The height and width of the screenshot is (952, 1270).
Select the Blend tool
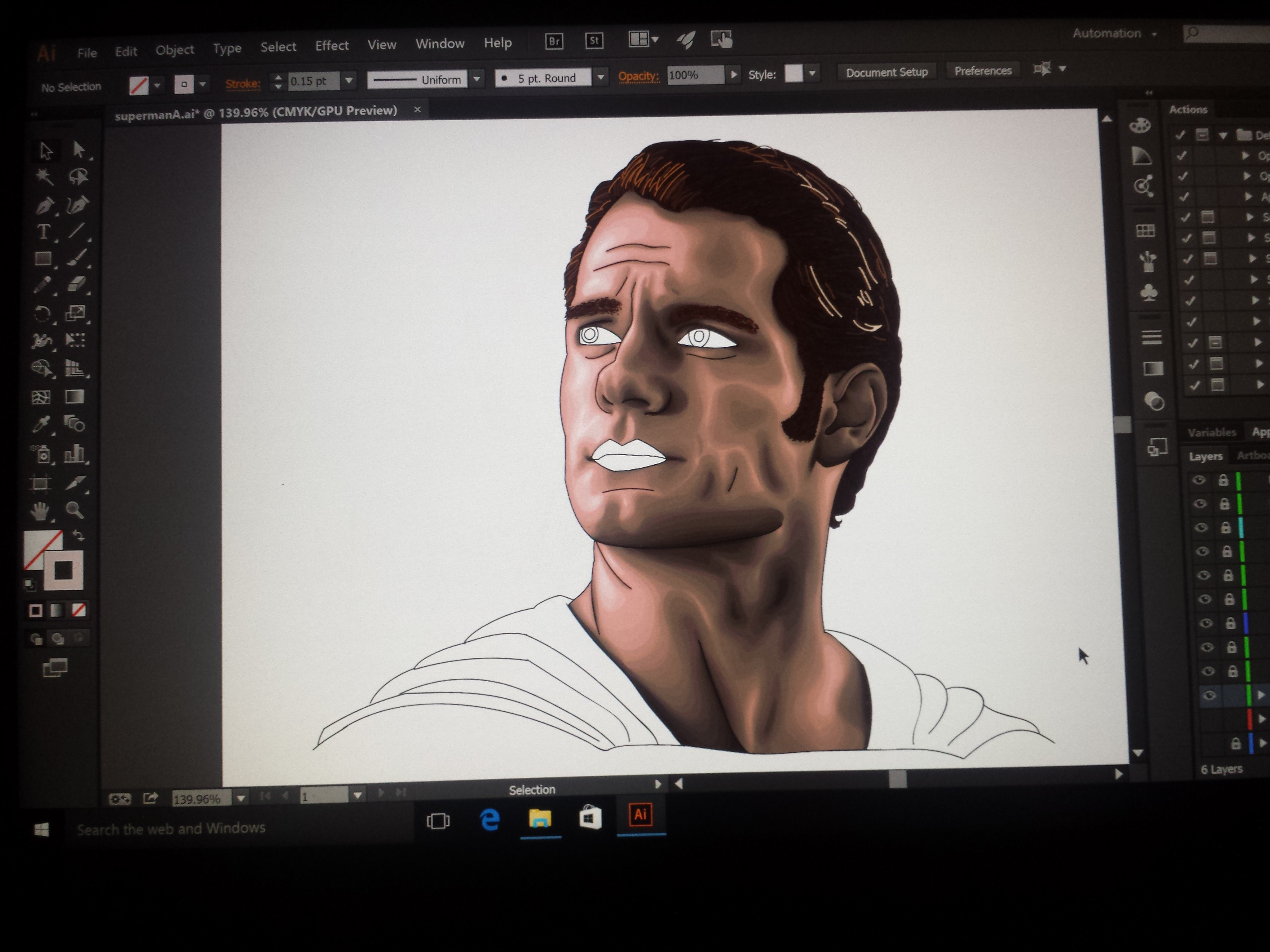(x=75, y=424)
